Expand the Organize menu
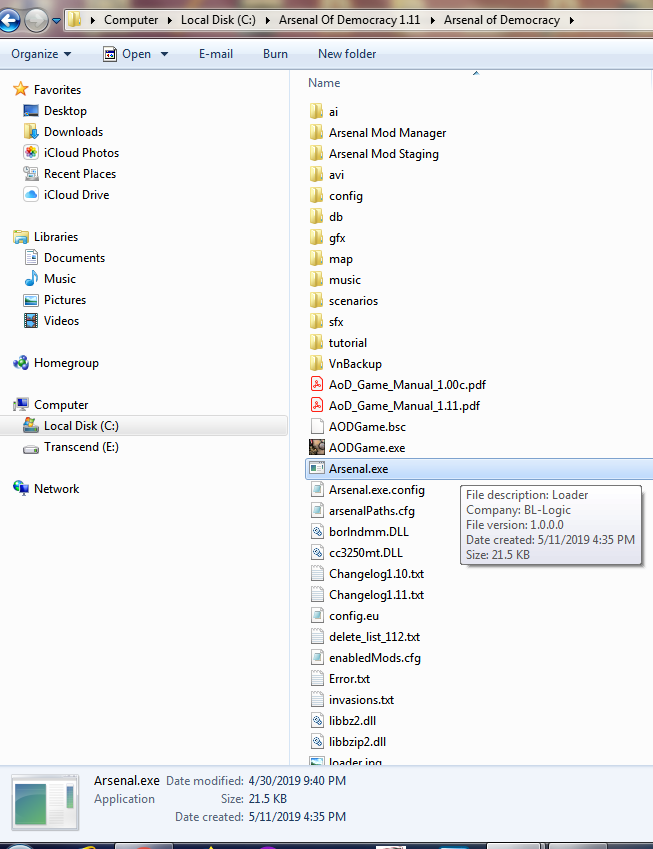 pos(41,54)
